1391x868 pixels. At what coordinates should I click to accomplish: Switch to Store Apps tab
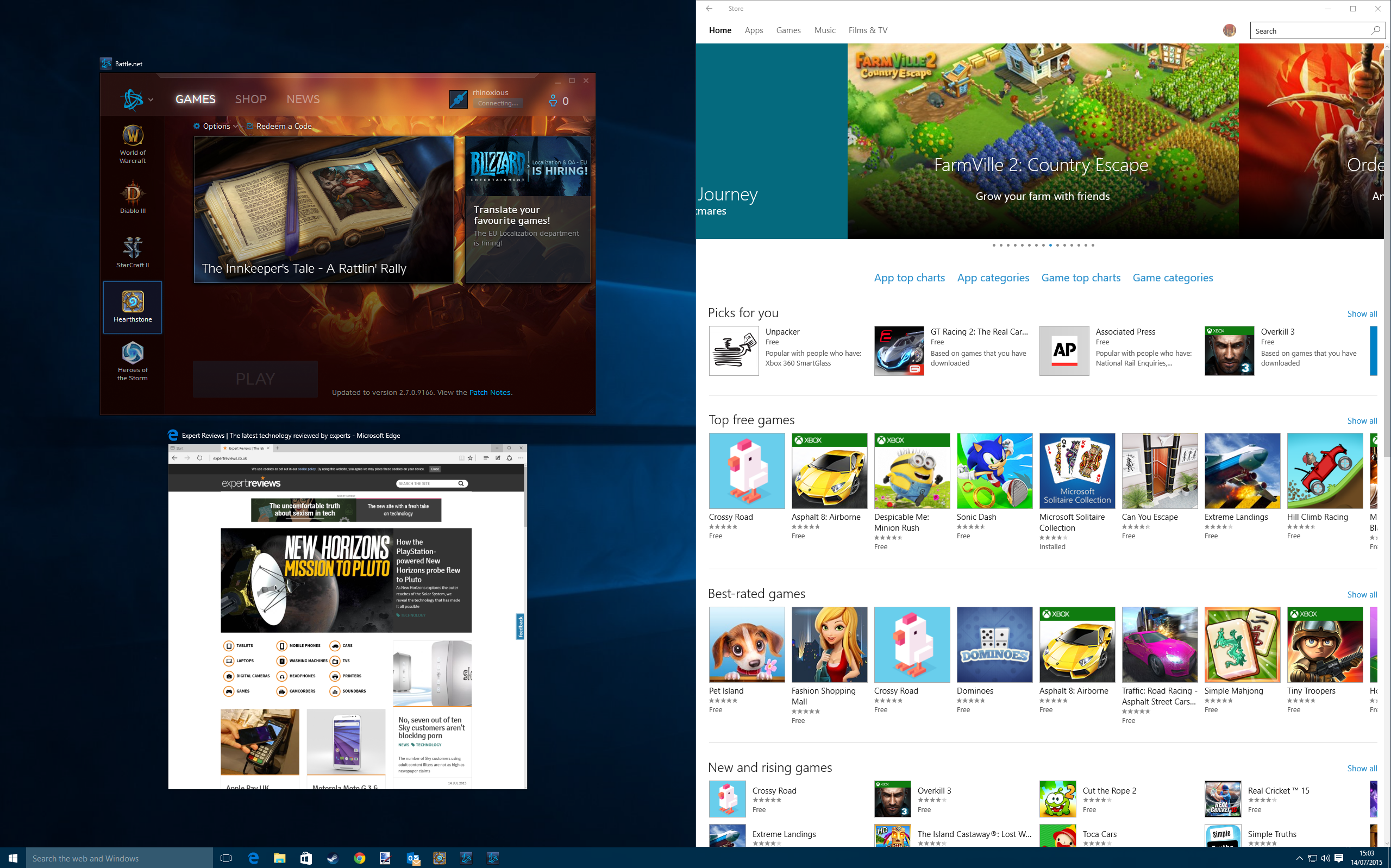click(754, 30)
